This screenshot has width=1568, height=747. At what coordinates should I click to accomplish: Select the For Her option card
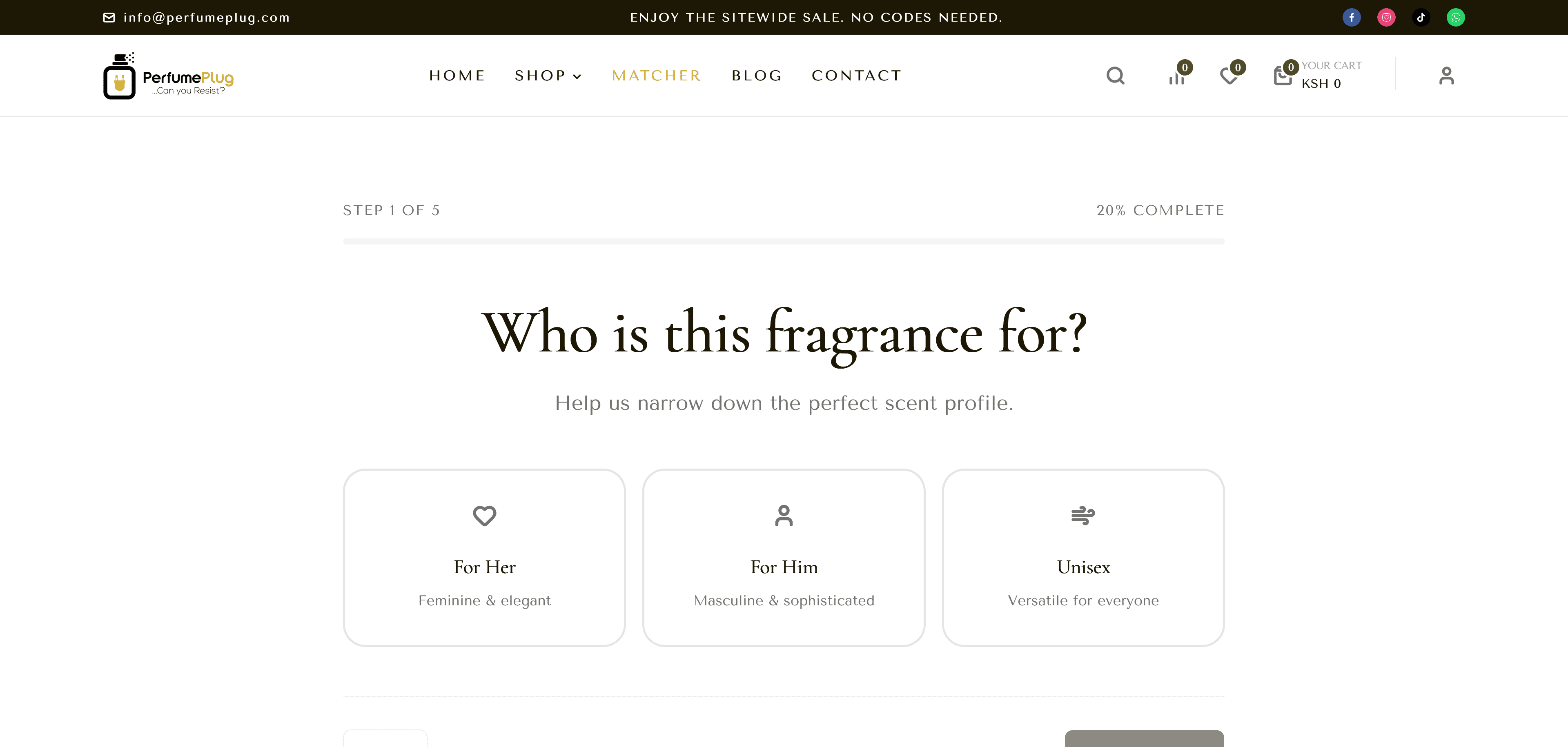485,557
